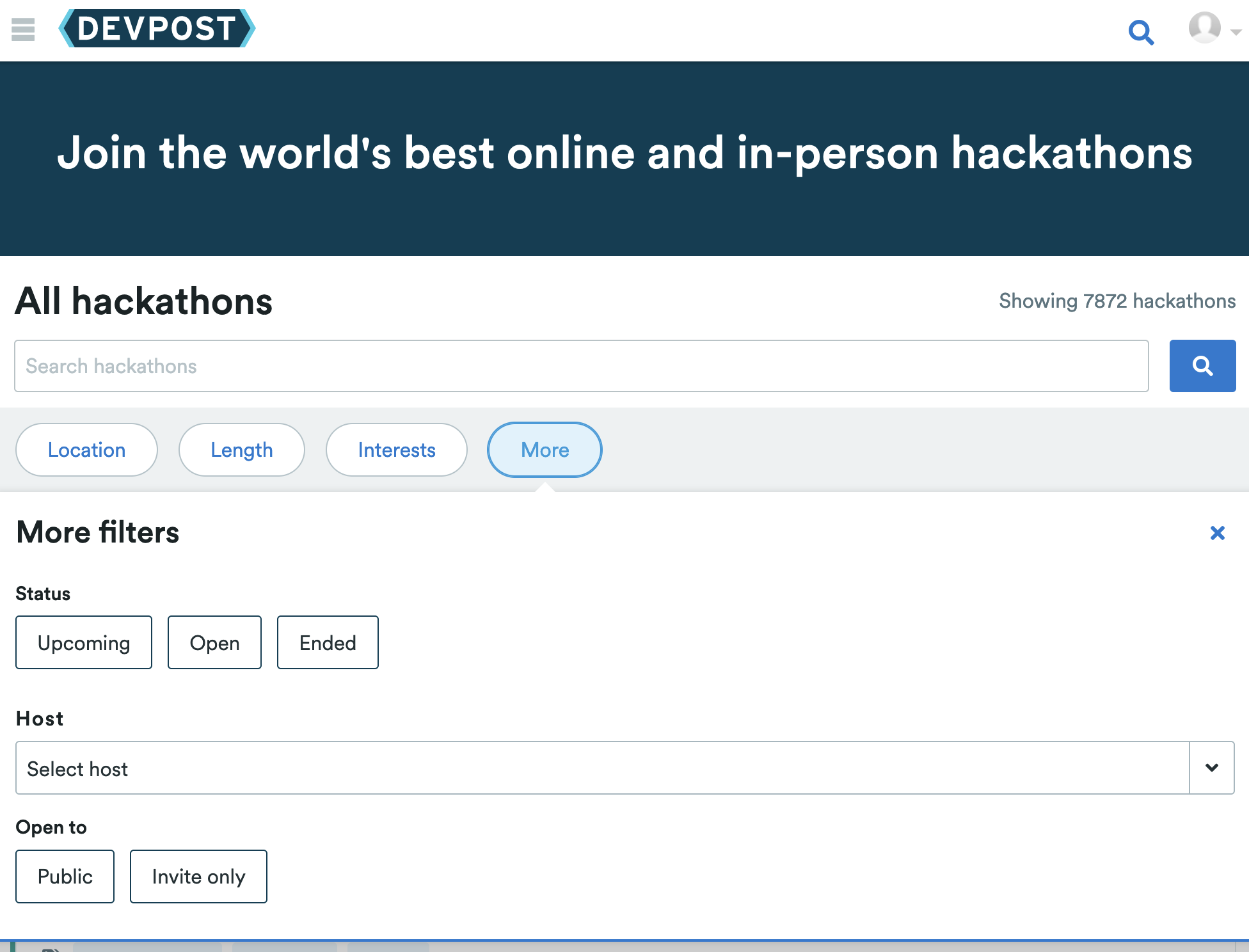Click the host dropdown chevron arrow
Image resolution: width=1249 pixels, height=952 pixels.
click(1212, 768)
